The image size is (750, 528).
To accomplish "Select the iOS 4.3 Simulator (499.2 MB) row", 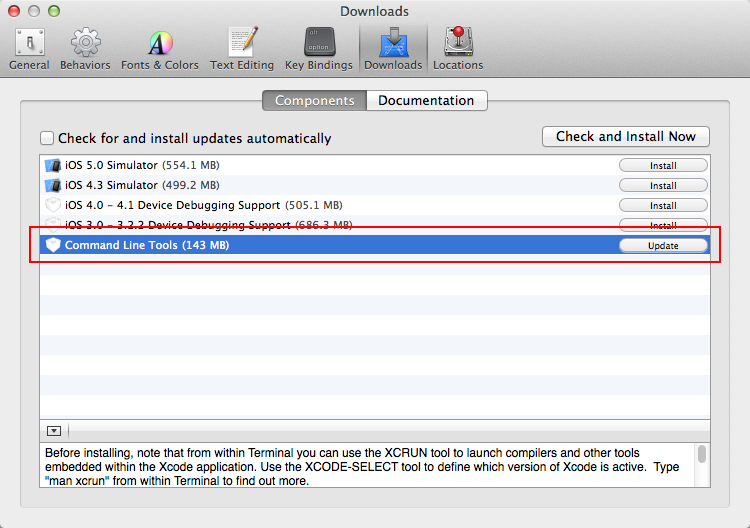I will 375,186.
